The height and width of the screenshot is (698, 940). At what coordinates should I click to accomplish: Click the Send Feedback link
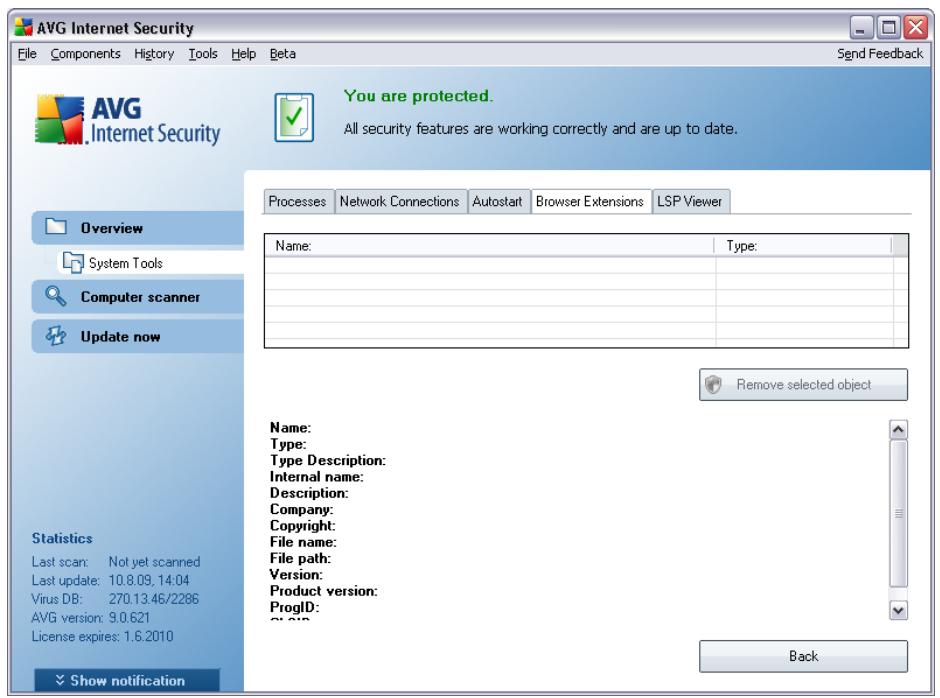point(879,54)
